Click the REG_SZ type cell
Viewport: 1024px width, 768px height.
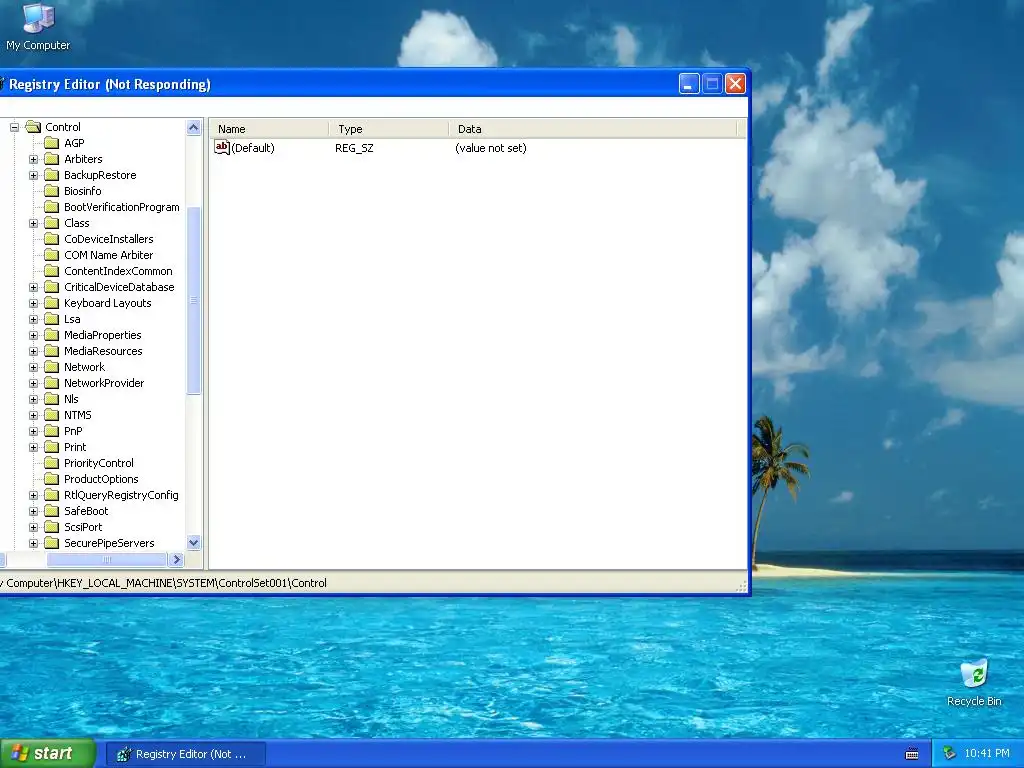pos(355,148)
